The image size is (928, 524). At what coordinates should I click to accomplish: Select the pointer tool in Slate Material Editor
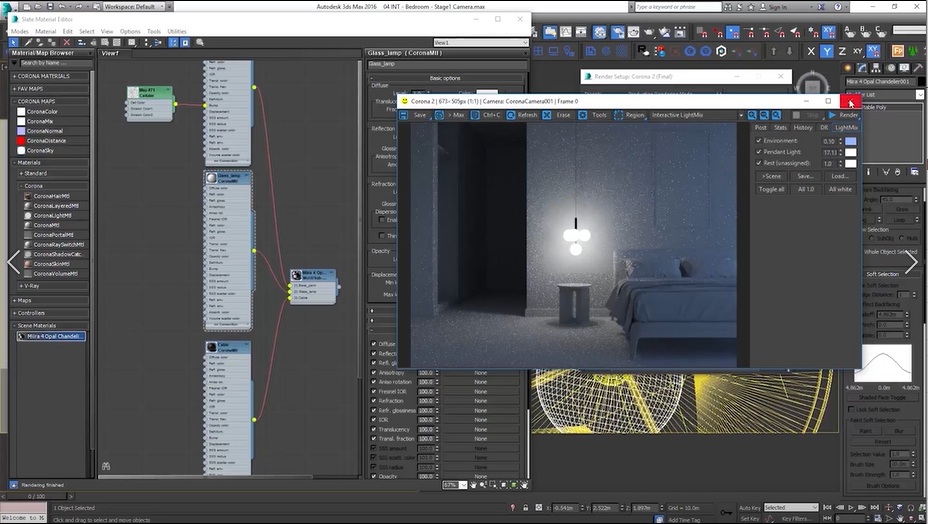14,43
